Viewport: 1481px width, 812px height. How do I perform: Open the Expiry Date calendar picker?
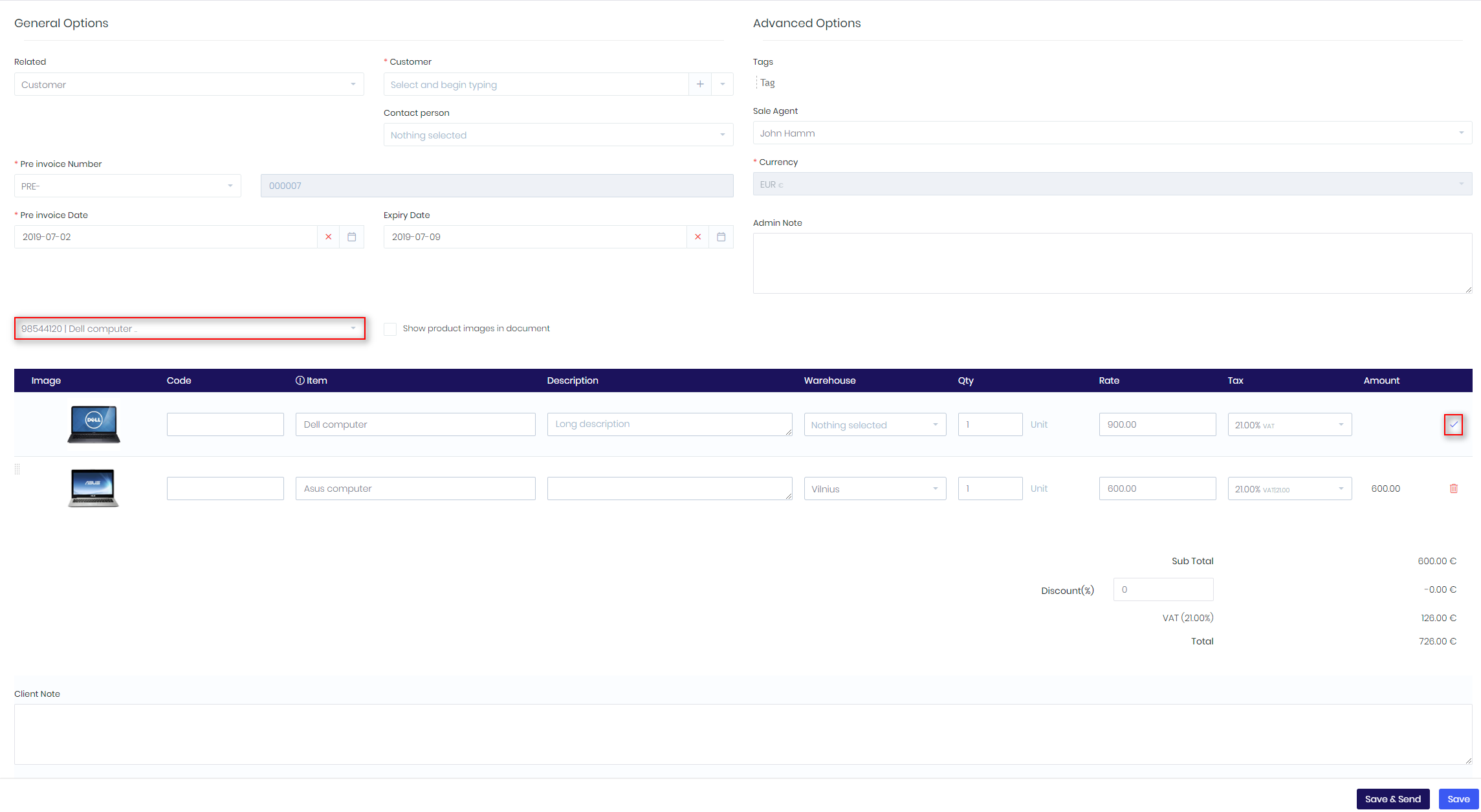point(721,237)
